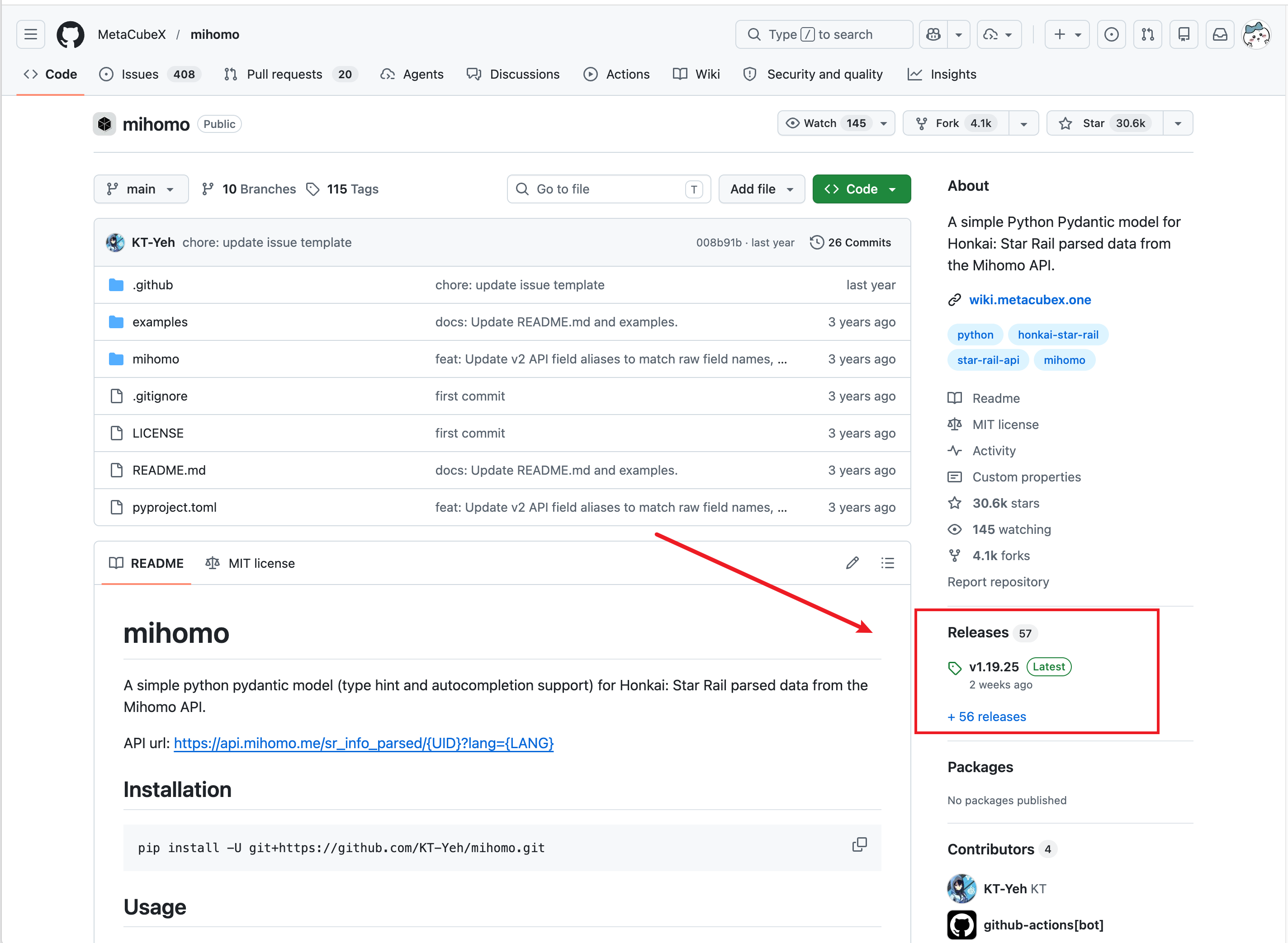1288x943 pixels.
Task: Click Report repository link
Action: coord(998,582)
